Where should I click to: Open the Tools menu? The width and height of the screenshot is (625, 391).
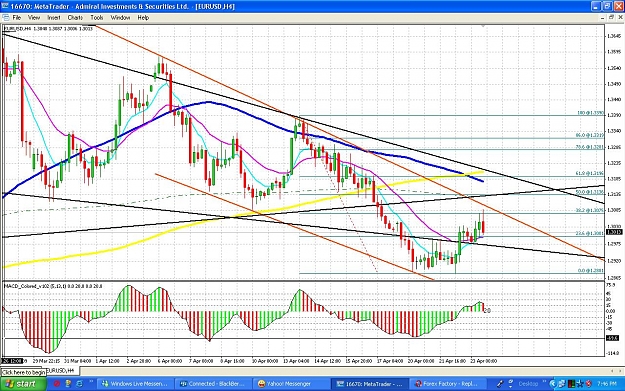tap(96, 18)
